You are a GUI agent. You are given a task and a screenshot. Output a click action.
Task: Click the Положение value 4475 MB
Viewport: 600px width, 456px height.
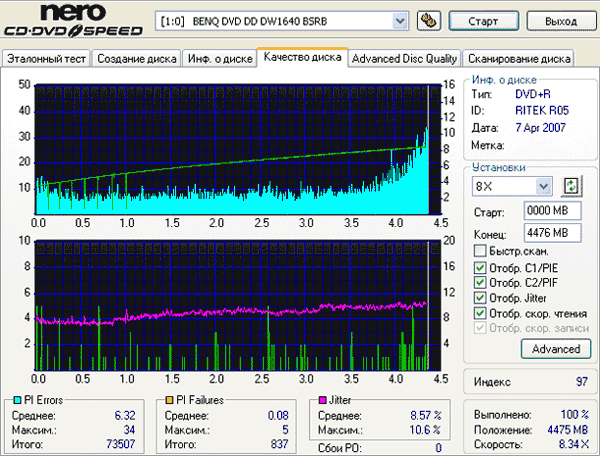pyautogui.click(x=567, y=430)
